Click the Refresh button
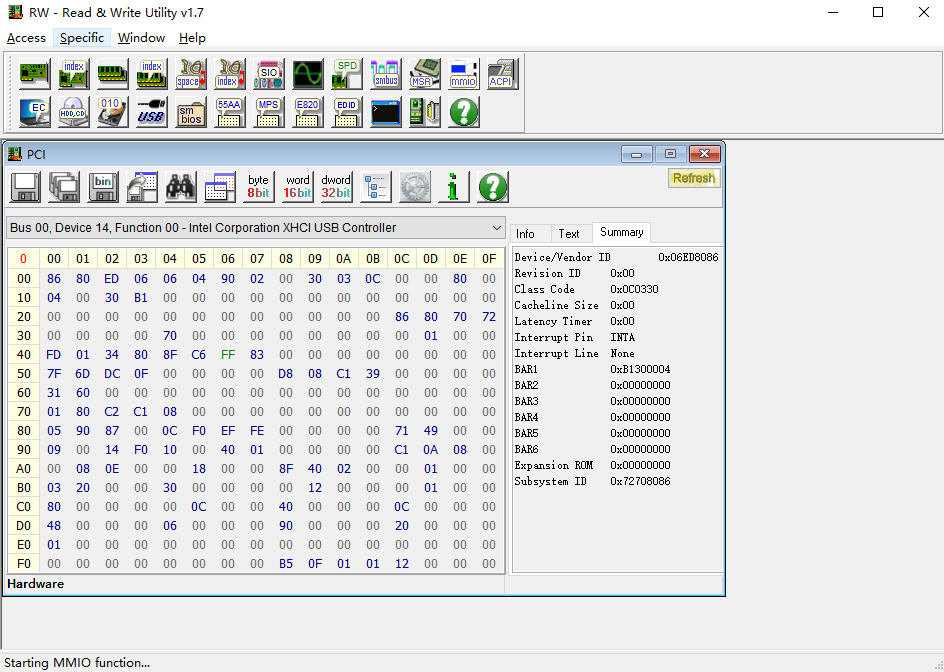Image resolution: width=944 pixels, height=672 pixels. 693,178
